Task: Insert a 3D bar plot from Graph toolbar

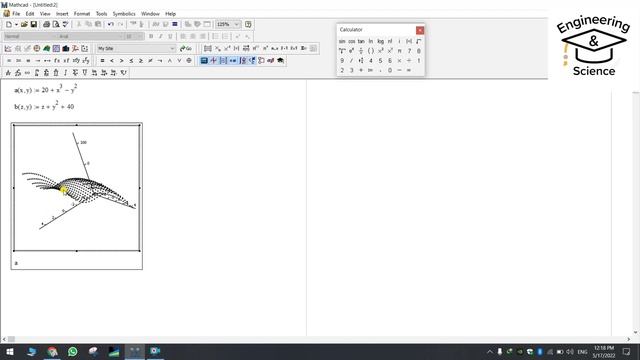Action: point(66,49)
